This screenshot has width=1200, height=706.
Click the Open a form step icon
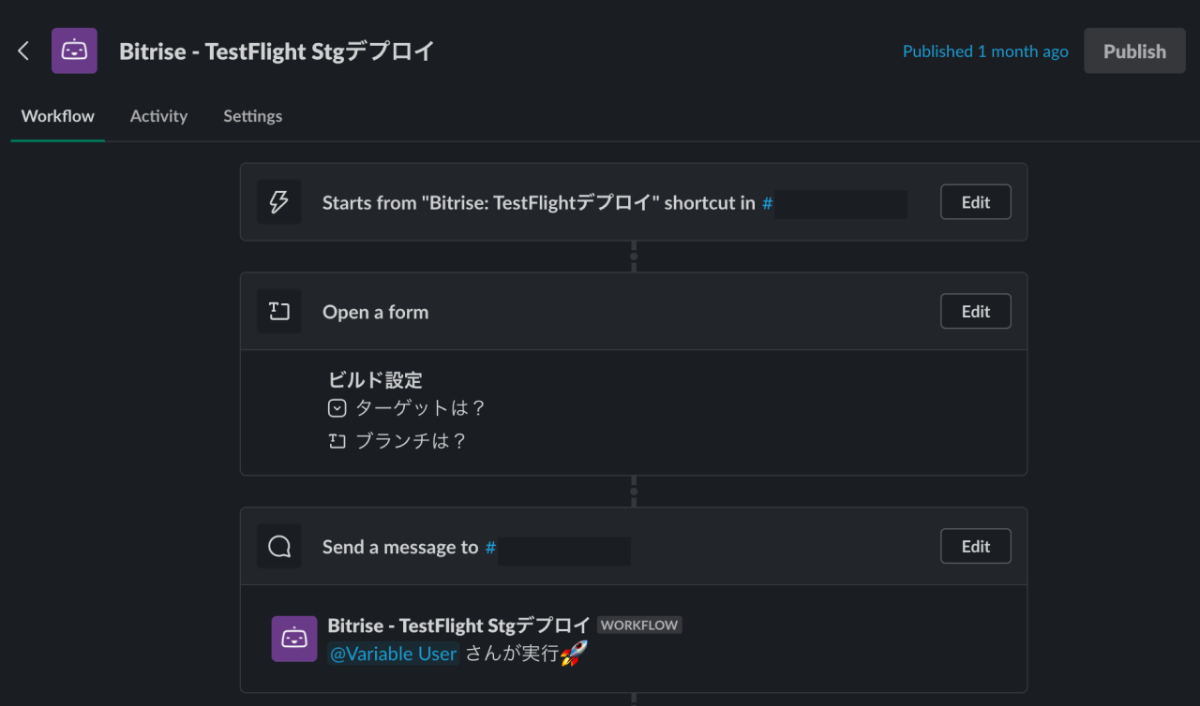coord(279,312)
